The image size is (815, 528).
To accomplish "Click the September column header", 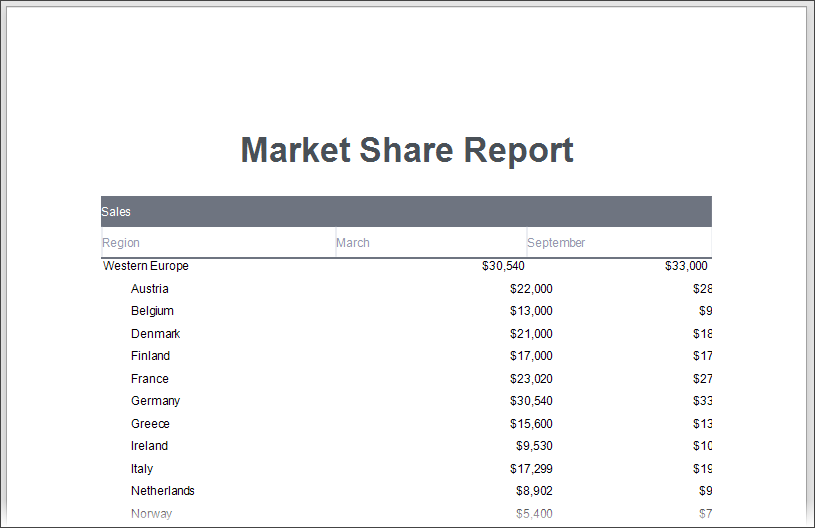I will 556,243.
